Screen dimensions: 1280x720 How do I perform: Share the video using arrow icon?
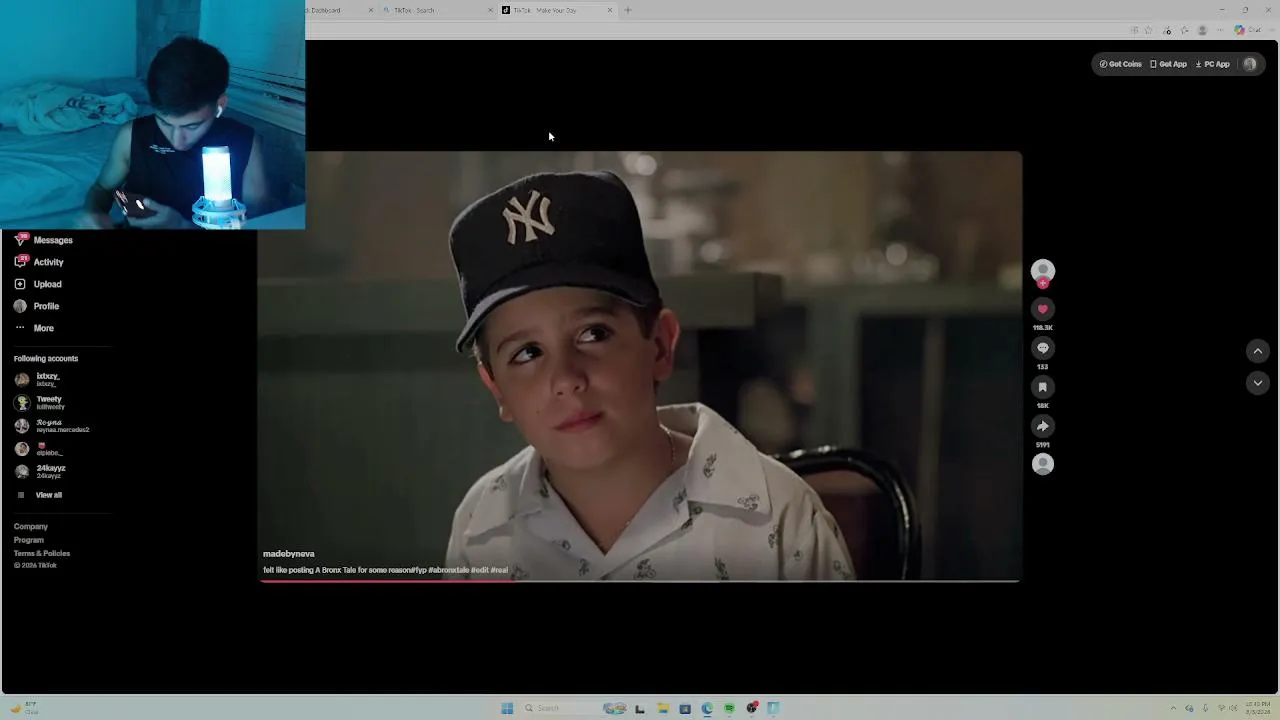click(x=1043, y=426)
